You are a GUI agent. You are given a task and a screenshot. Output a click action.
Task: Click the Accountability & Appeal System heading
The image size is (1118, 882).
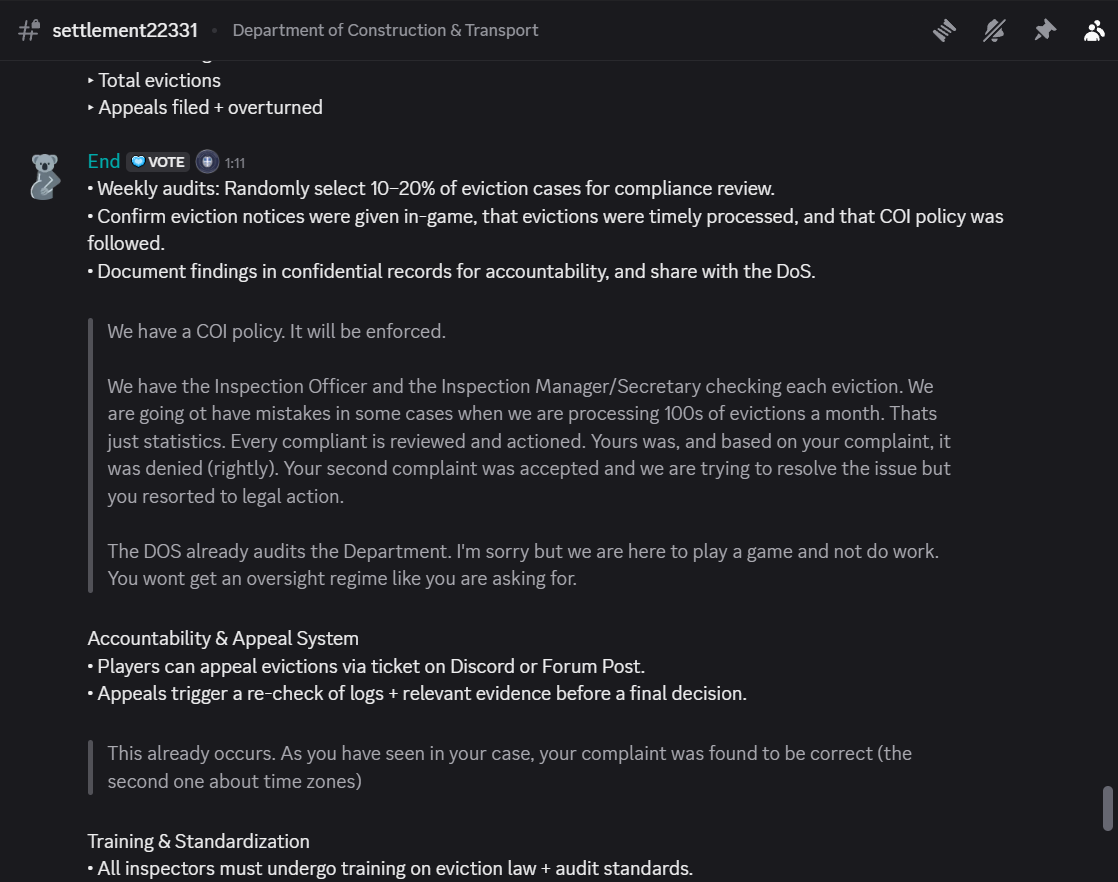[223, 639]
